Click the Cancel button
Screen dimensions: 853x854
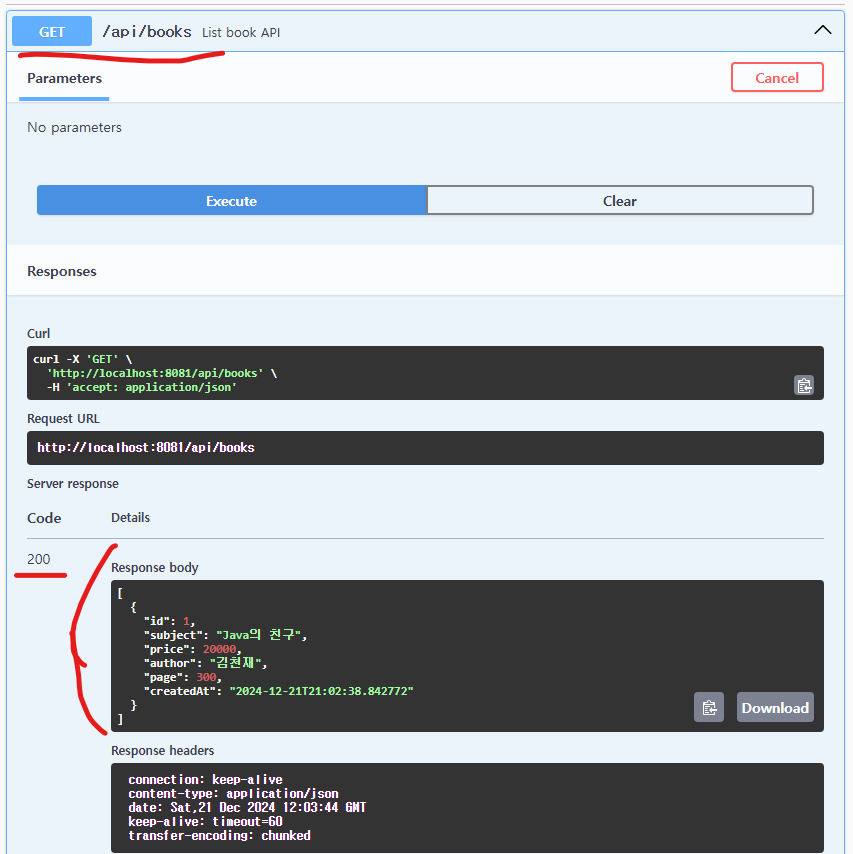pyautogui.click(x=777, y=77)
